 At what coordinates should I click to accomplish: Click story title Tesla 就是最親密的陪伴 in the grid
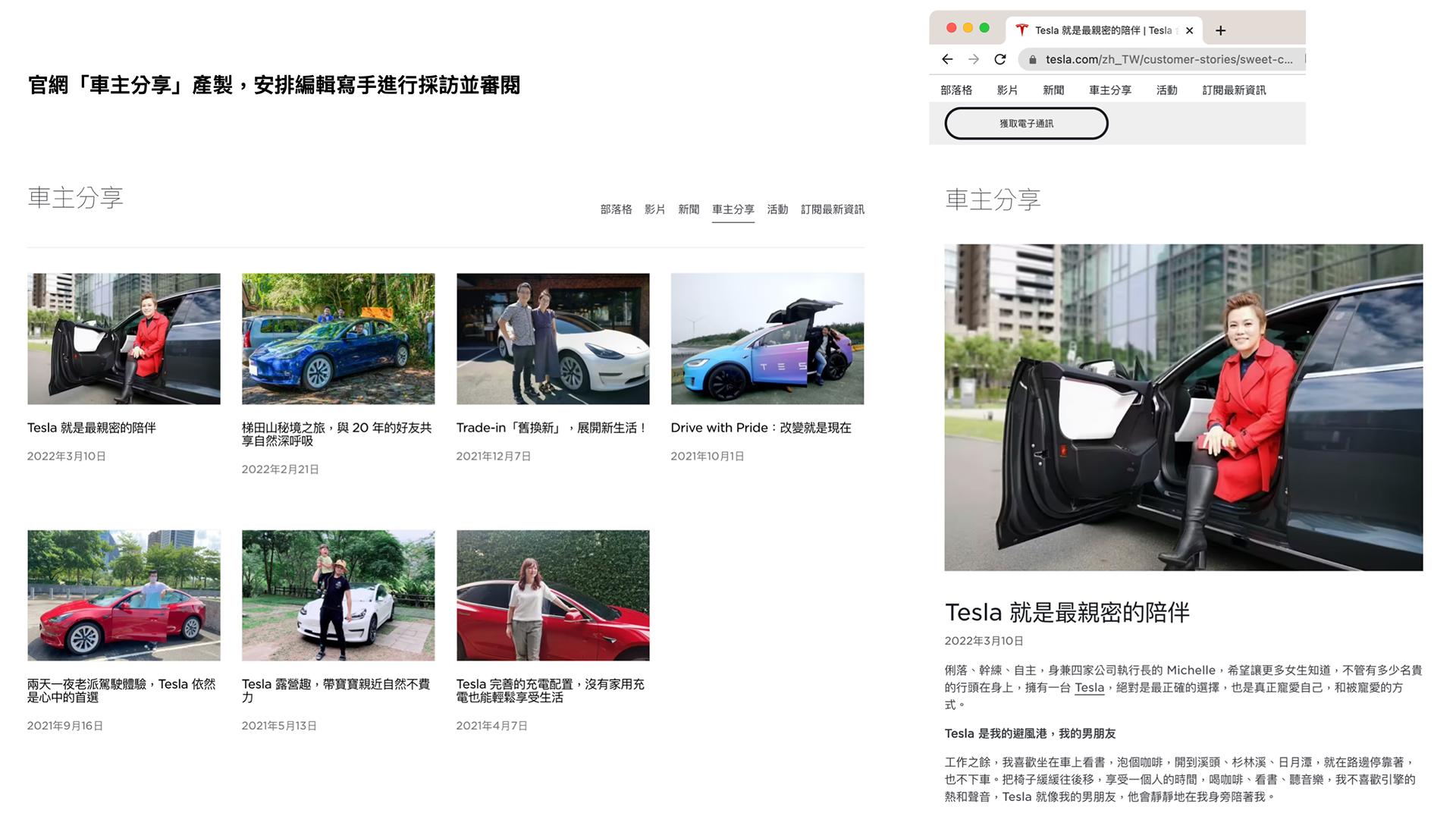(92, 428)
